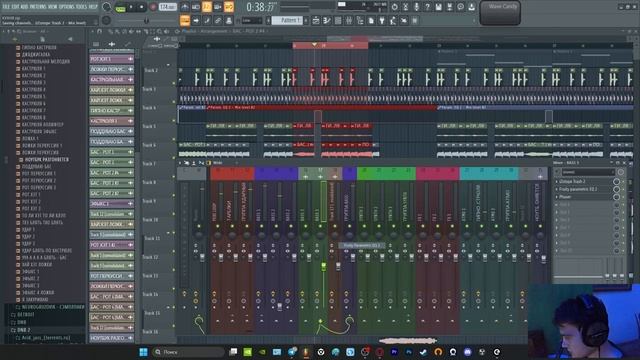Image resolution: width=640 pixels, height=360 pixels.
Task: Adjust the main volume knob
Action: click(x=106, y=7)
